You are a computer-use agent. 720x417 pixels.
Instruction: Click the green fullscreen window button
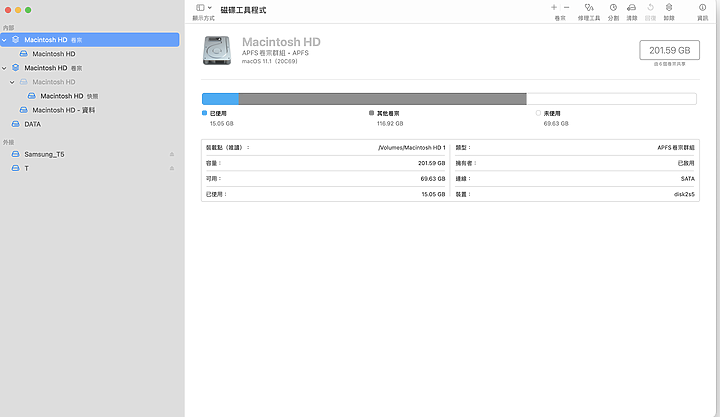pyautogui.click(x=28, y=10)
